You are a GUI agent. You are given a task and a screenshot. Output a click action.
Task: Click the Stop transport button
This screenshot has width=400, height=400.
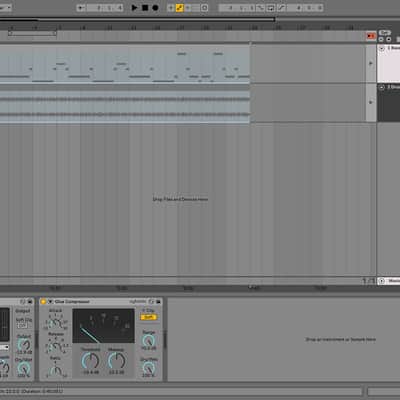click(145, 8)
